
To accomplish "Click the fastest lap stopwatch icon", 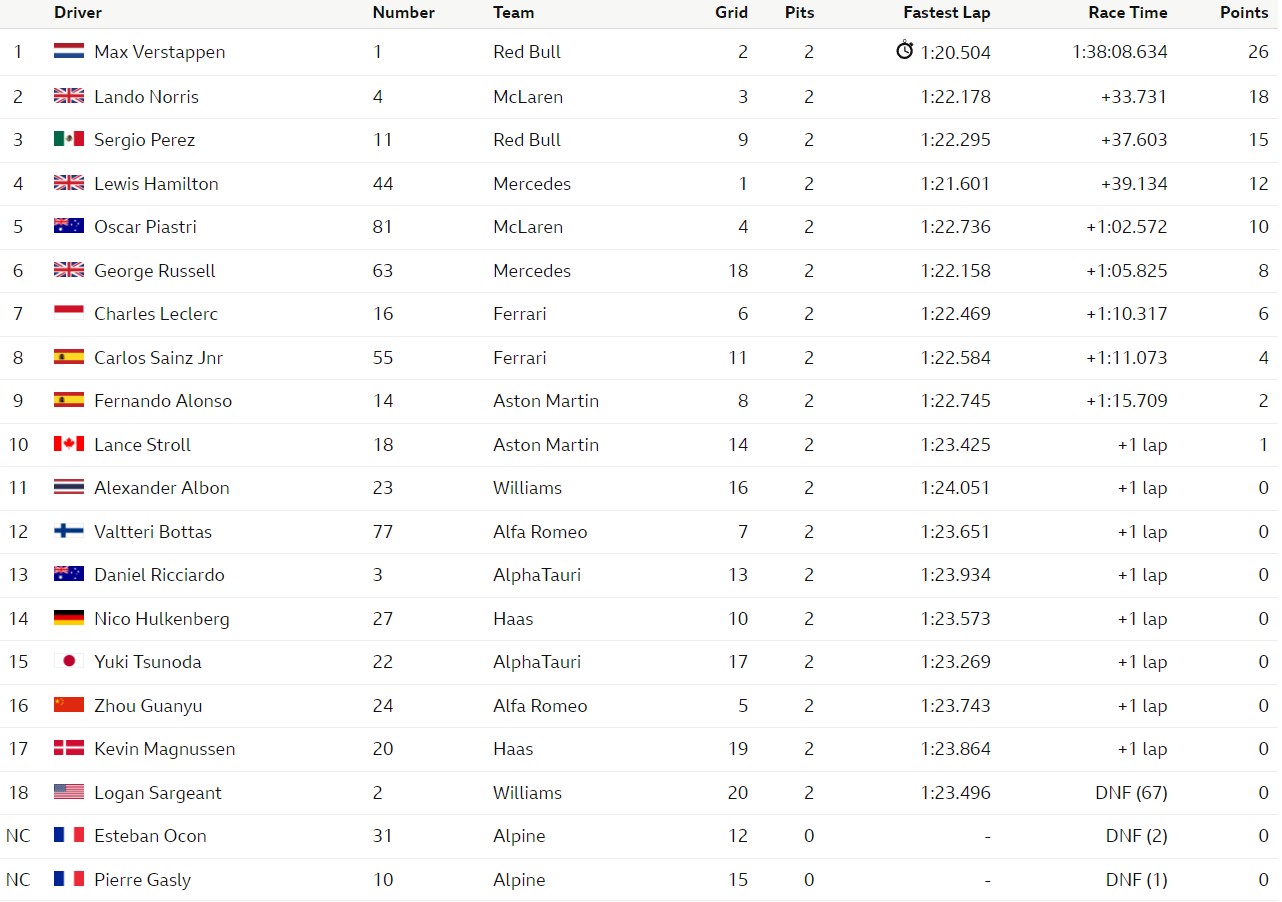I will 904,50.
